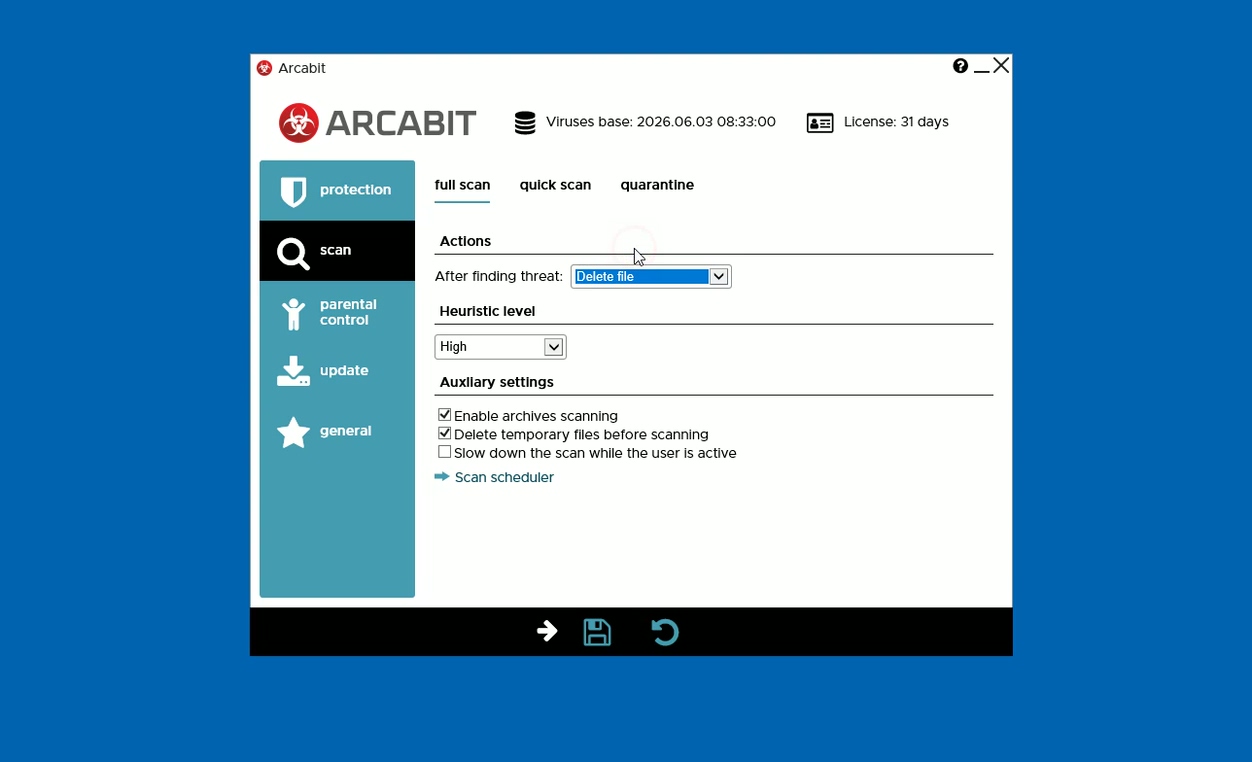Image resolution: width=1252 pixels, height=762 pixels.
Task: Click the Actions heading
Action: pyautogui.click(x=465, y=241)
